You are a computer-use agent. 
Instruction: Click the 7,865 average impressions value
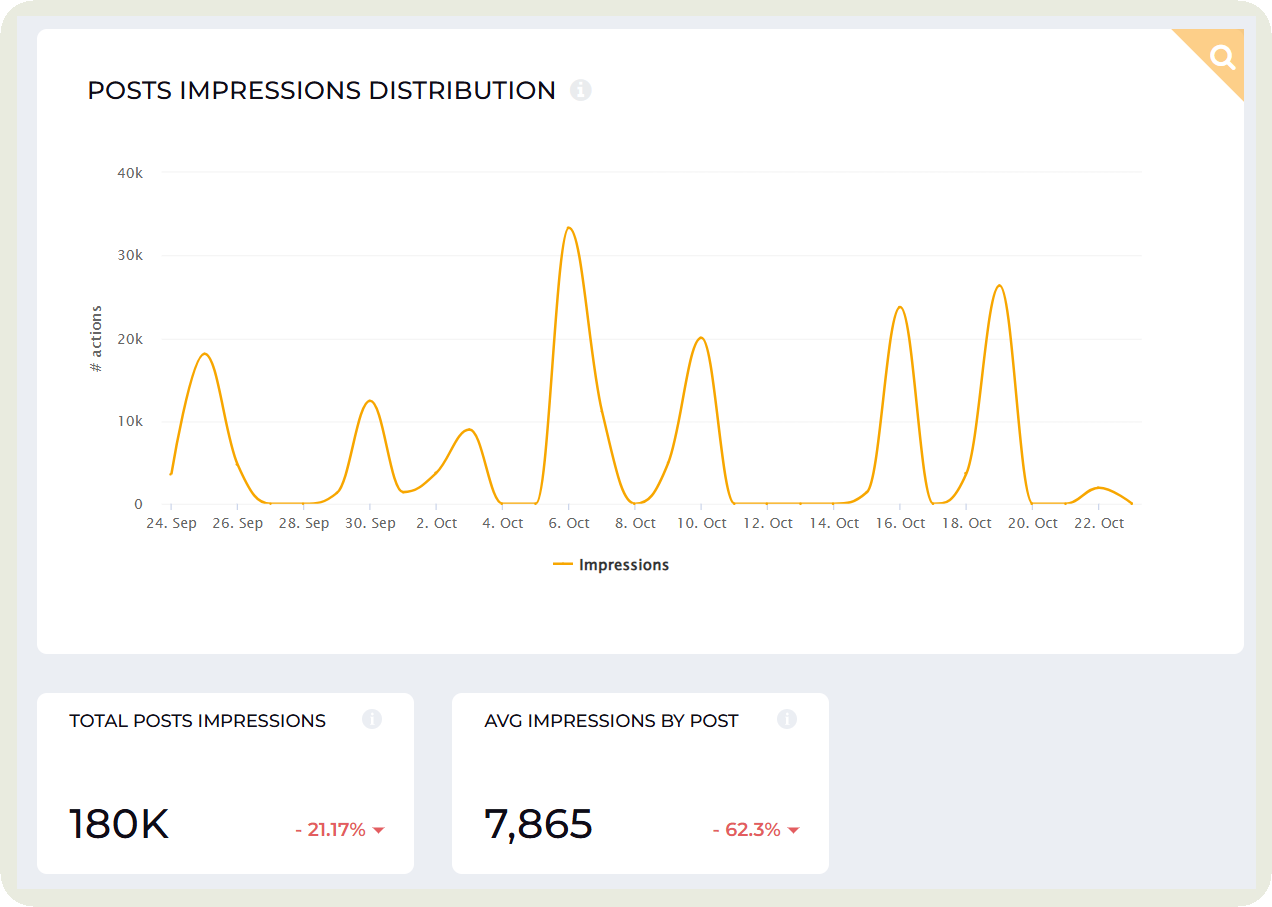538,823
